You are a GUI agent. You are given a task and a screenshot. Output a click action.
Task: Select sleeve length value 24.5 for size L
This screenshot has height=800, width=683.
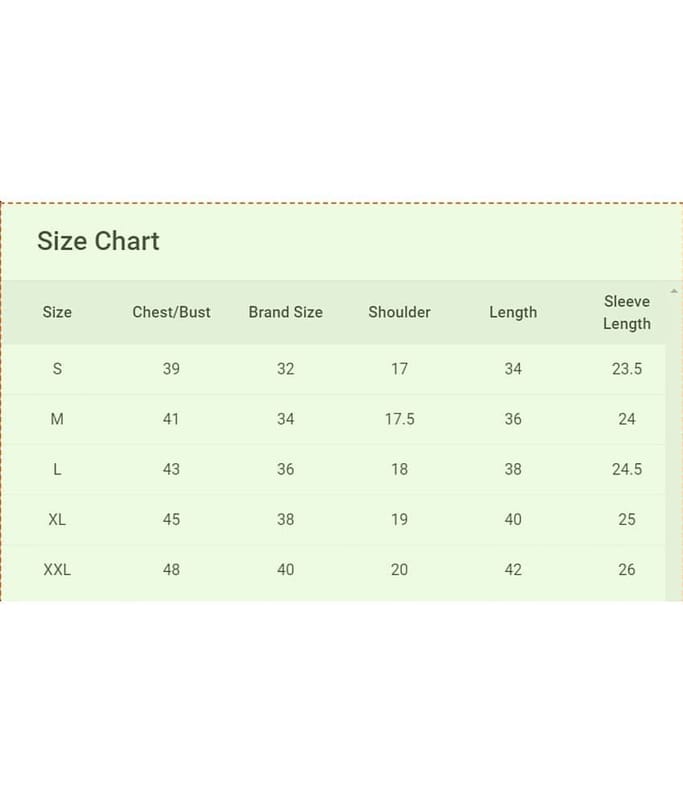click(627, 469)
